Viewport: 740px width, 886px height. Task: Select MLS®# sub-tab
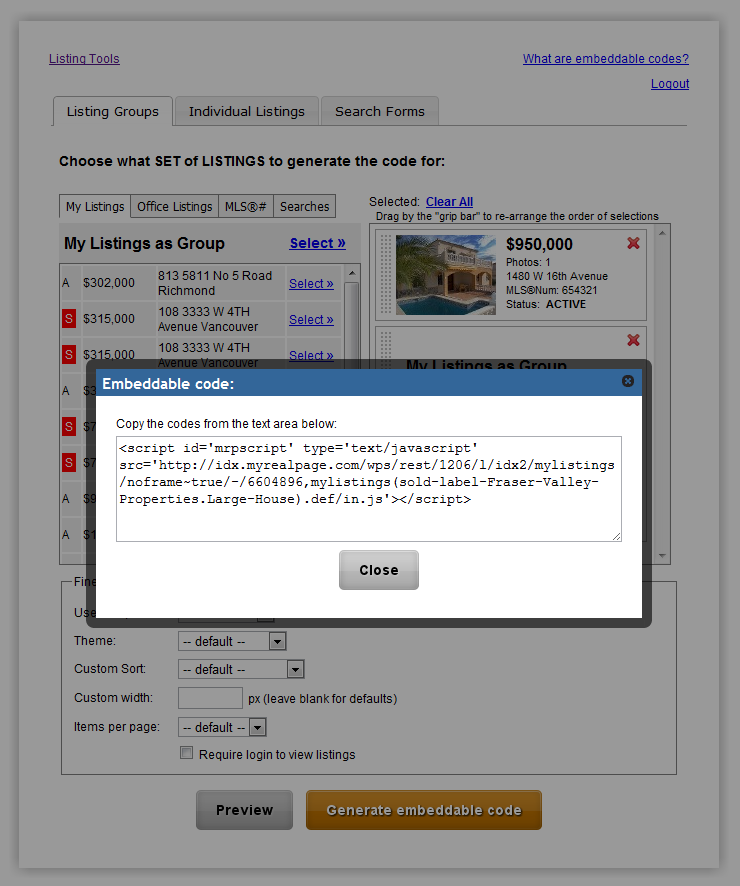[x=246, y=207]
